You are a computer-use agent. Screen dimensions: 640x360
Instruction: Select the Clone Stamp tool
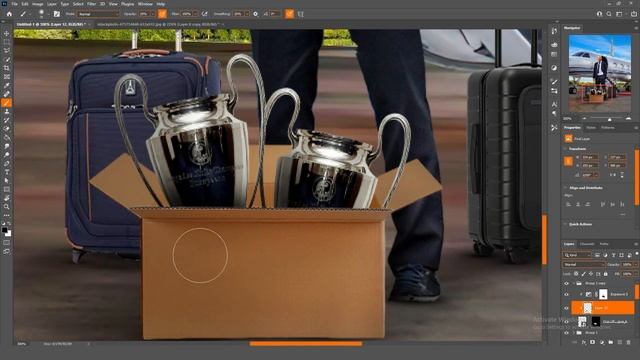click(x=7, y=111)
